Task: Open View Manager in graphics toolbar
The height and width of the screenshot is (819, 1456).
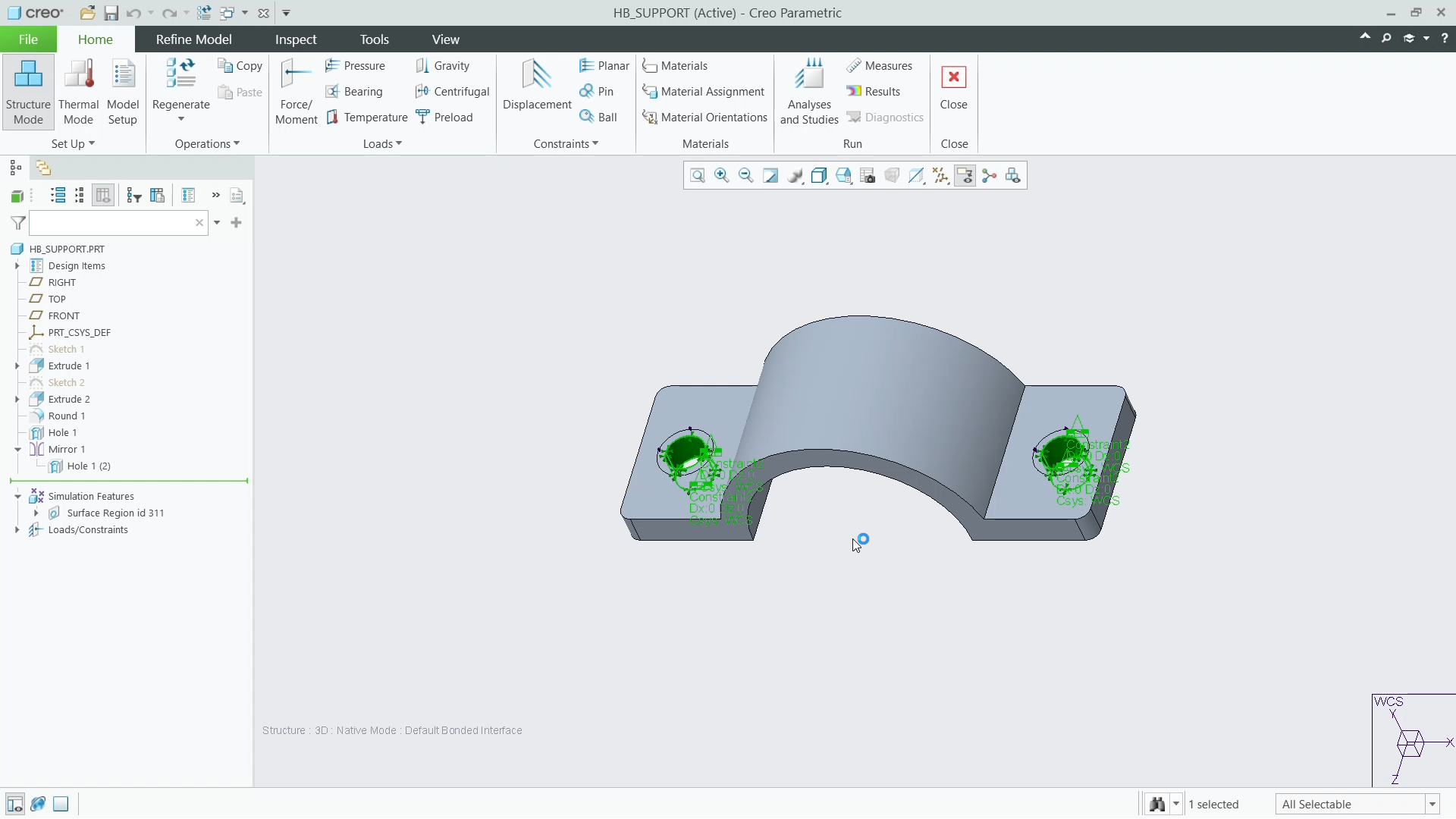Action: click(868, 176)
